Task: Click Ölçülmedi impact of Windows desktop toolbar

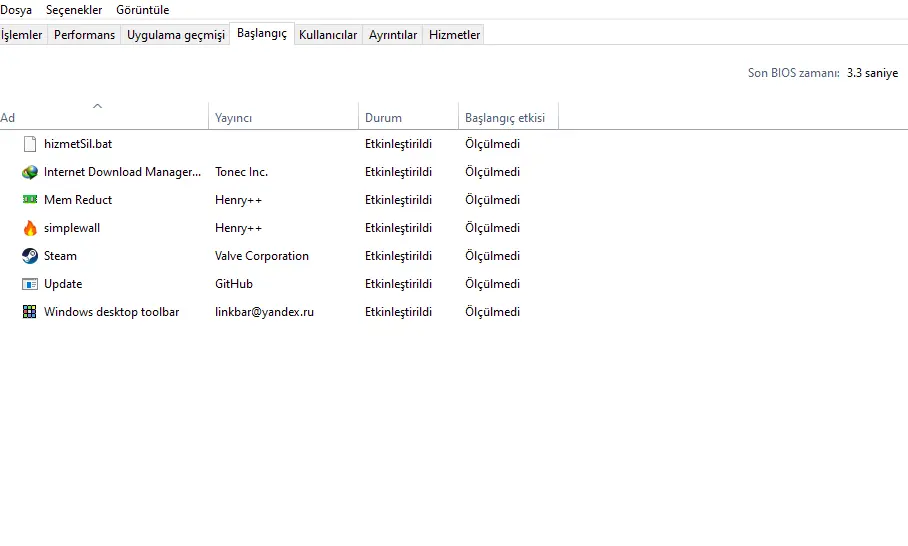Action: (492, 312)
